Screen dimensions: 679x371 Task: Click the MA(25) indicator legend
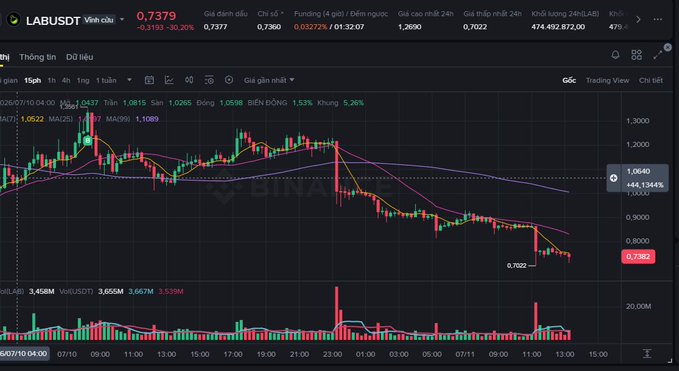pos(61,119)
